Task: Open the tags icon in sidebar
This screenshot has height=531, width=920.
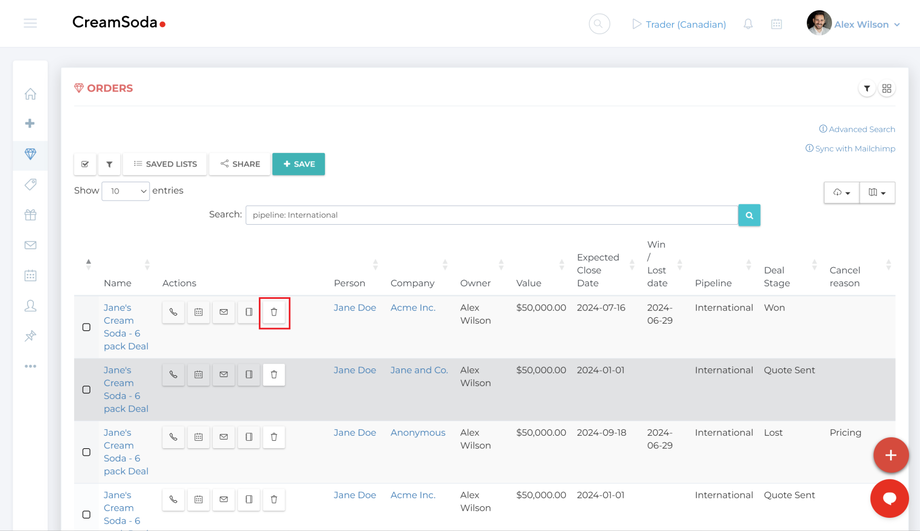Action: pyautogui.click(x=30, y=185)
